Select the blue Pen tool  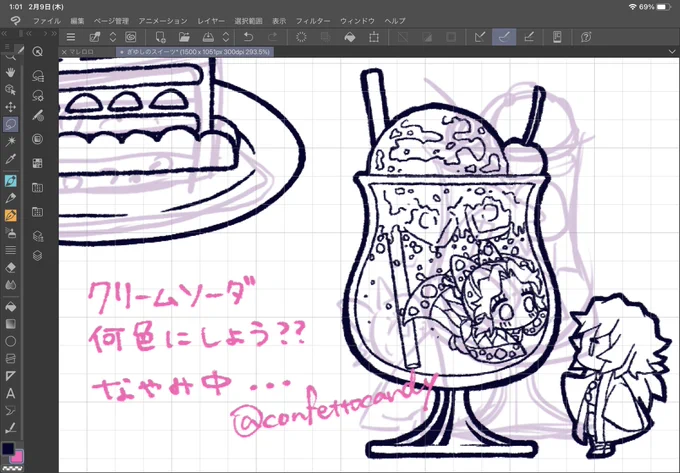coord(10,180)
